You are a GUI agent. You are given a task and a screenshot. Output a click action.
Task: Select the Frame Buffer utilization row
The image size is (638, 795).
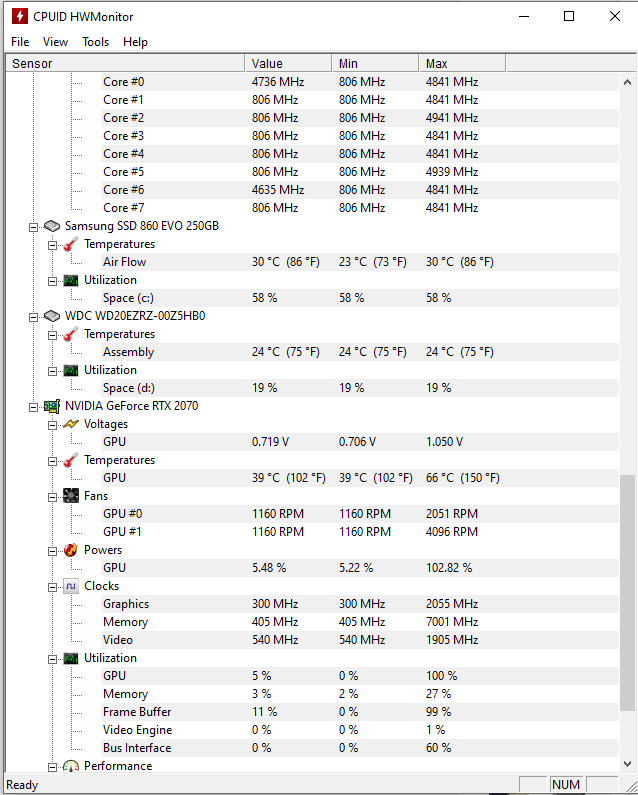pos(137,712)
